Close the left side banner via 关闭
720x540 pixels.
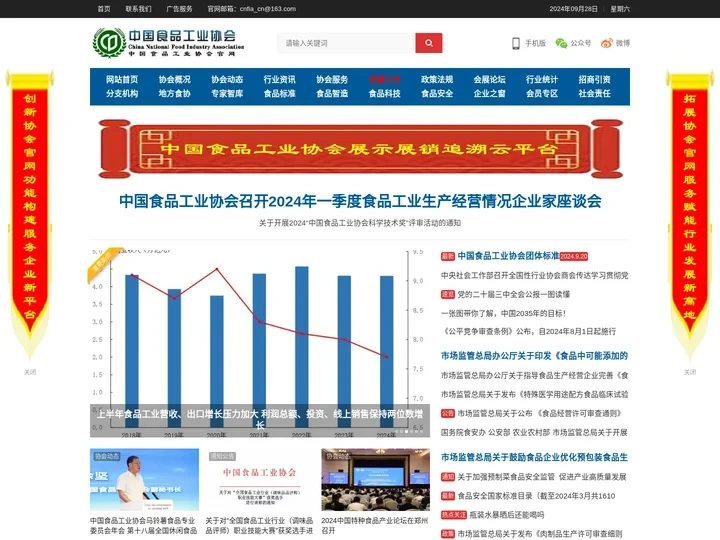point(30,372)
